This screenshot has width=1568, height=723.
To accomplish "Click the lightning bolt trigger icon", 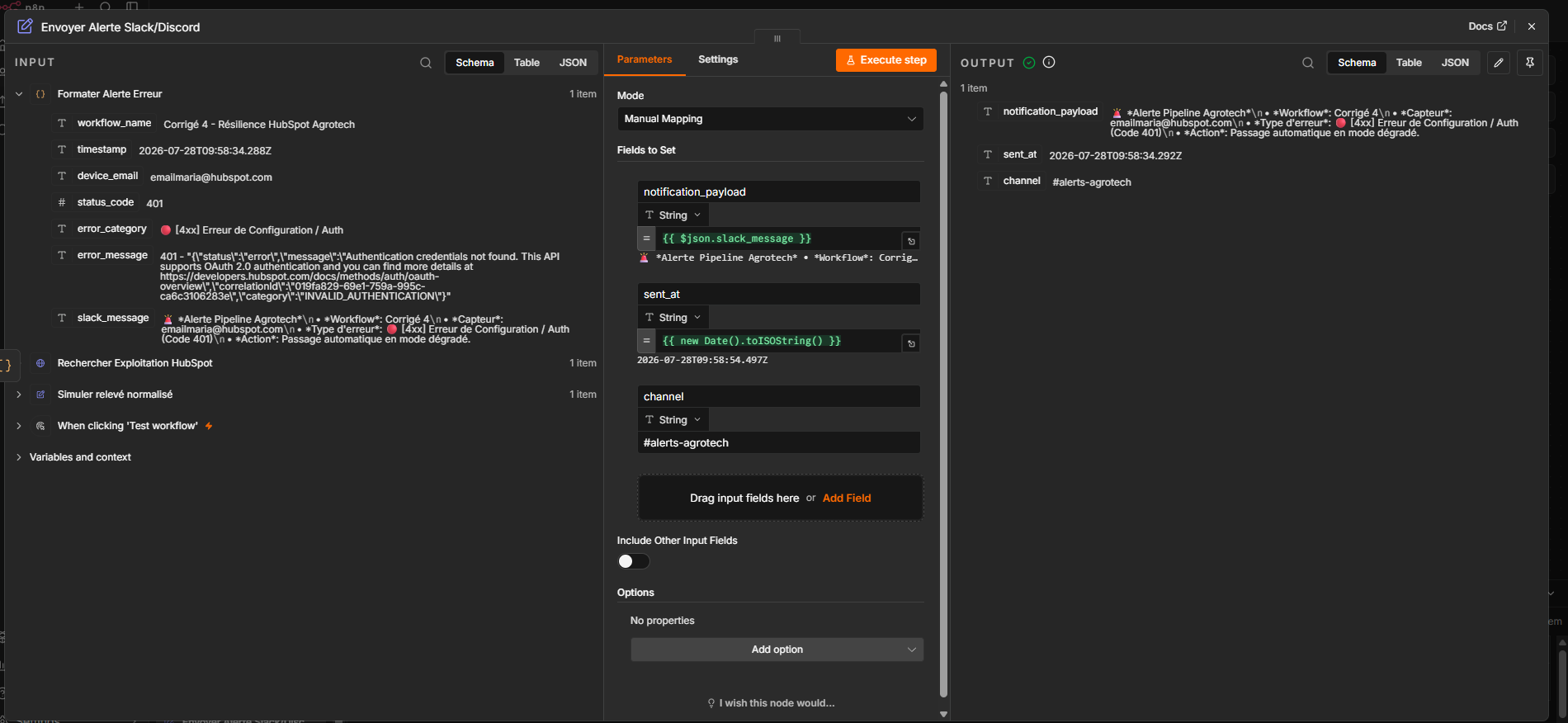I will (209, 426).
